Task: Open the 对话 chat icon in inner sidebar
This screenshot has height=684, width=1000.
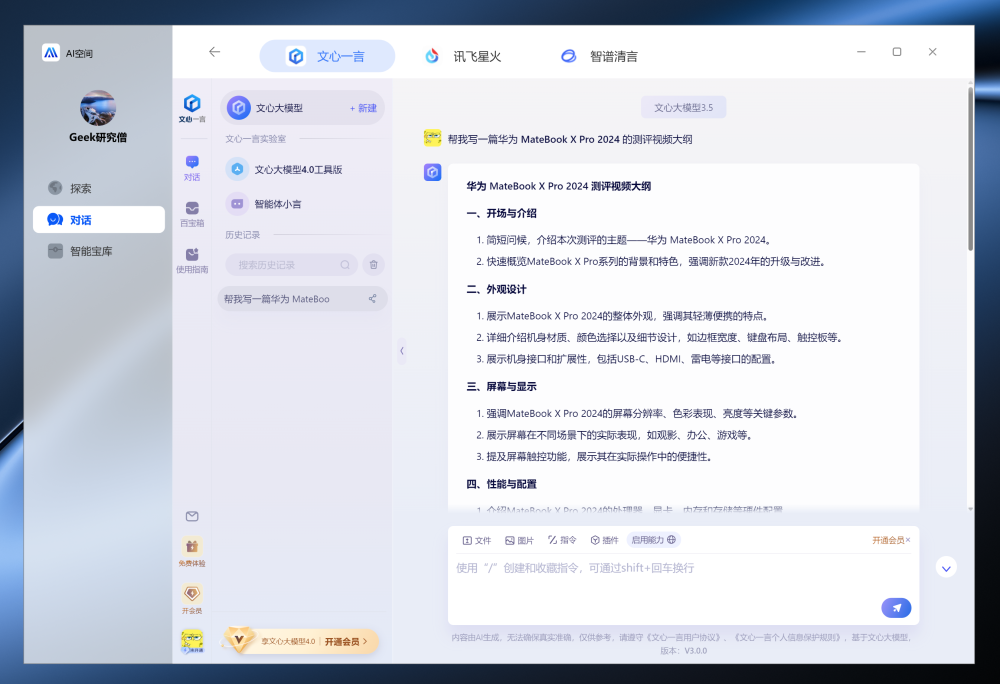Action: 192,168
